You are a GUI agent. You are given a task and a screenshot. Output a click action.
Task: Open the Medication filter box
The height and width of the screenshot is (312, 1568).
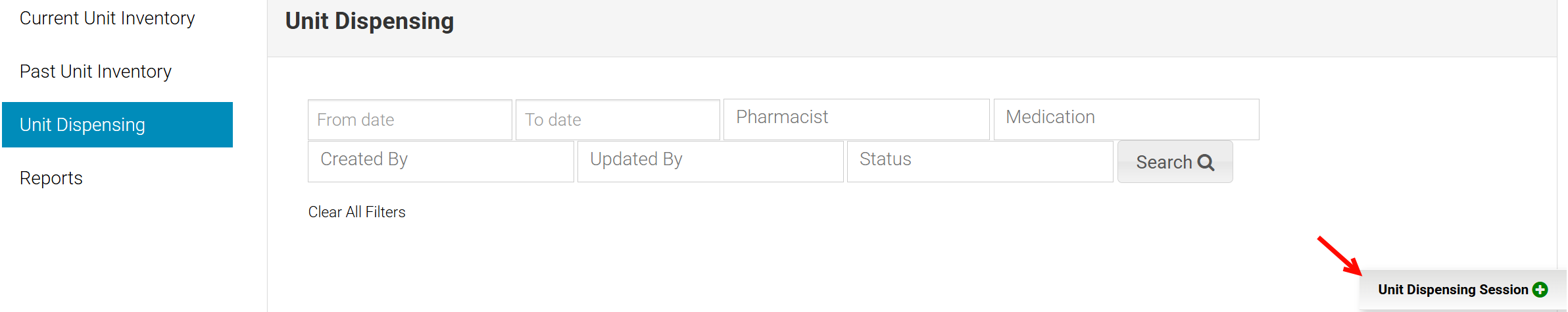tap(1125, 119)
